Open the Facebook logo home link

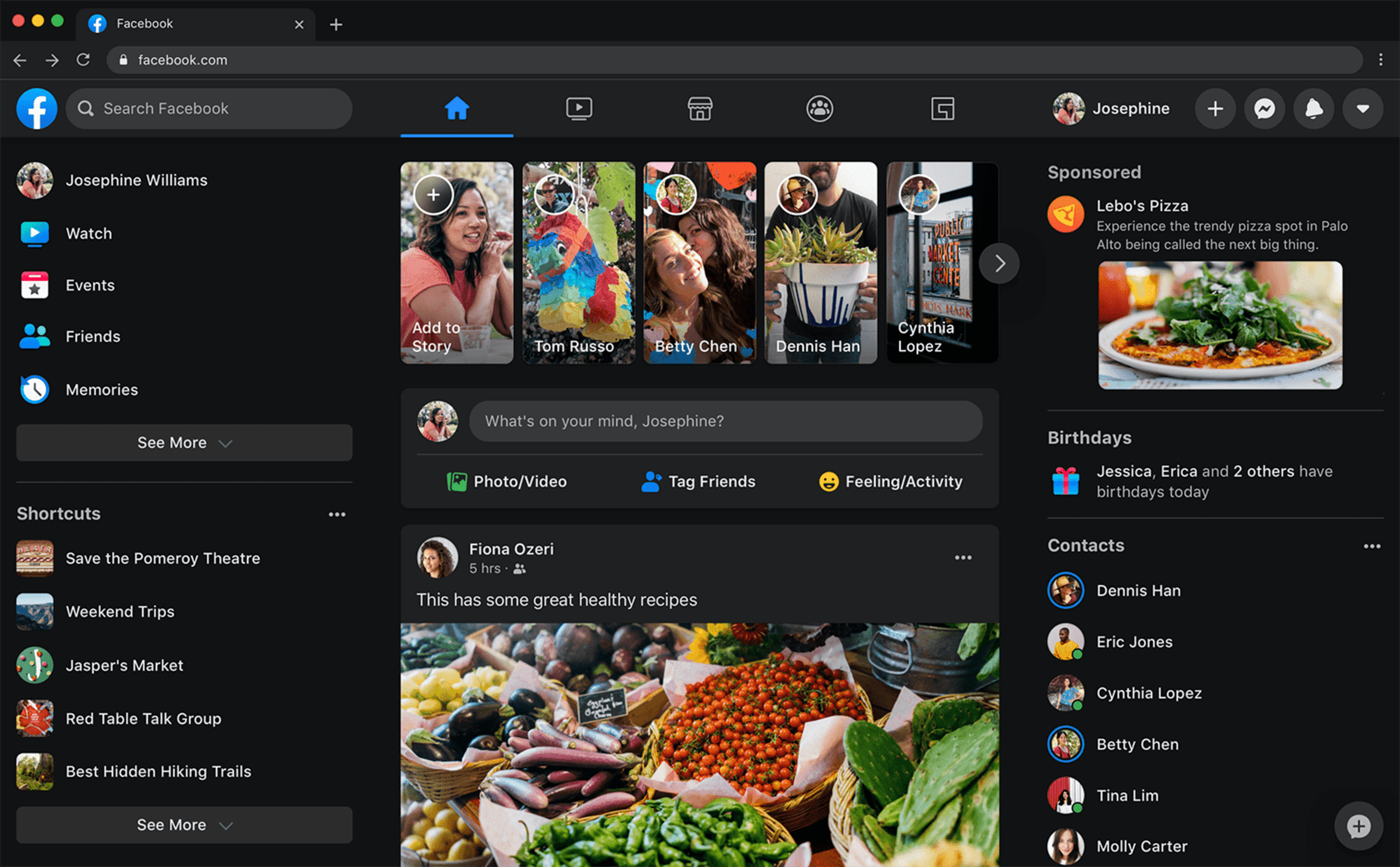pos(37,108)
